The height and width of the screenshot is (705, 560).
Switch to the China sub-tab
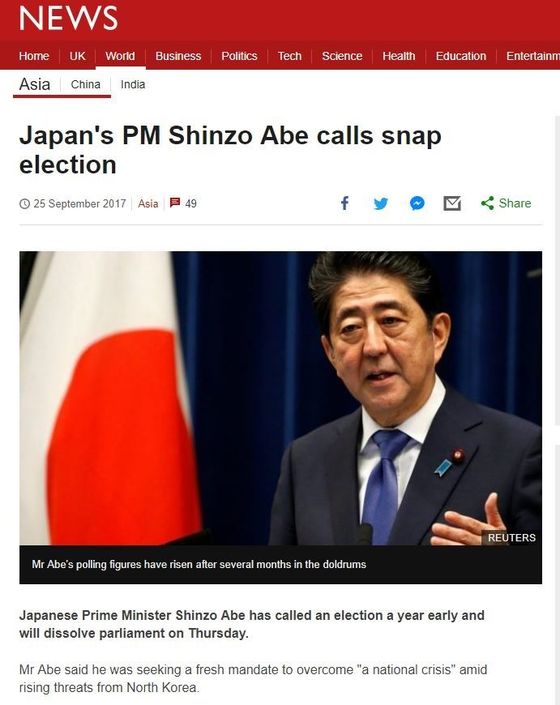point(85,85)
